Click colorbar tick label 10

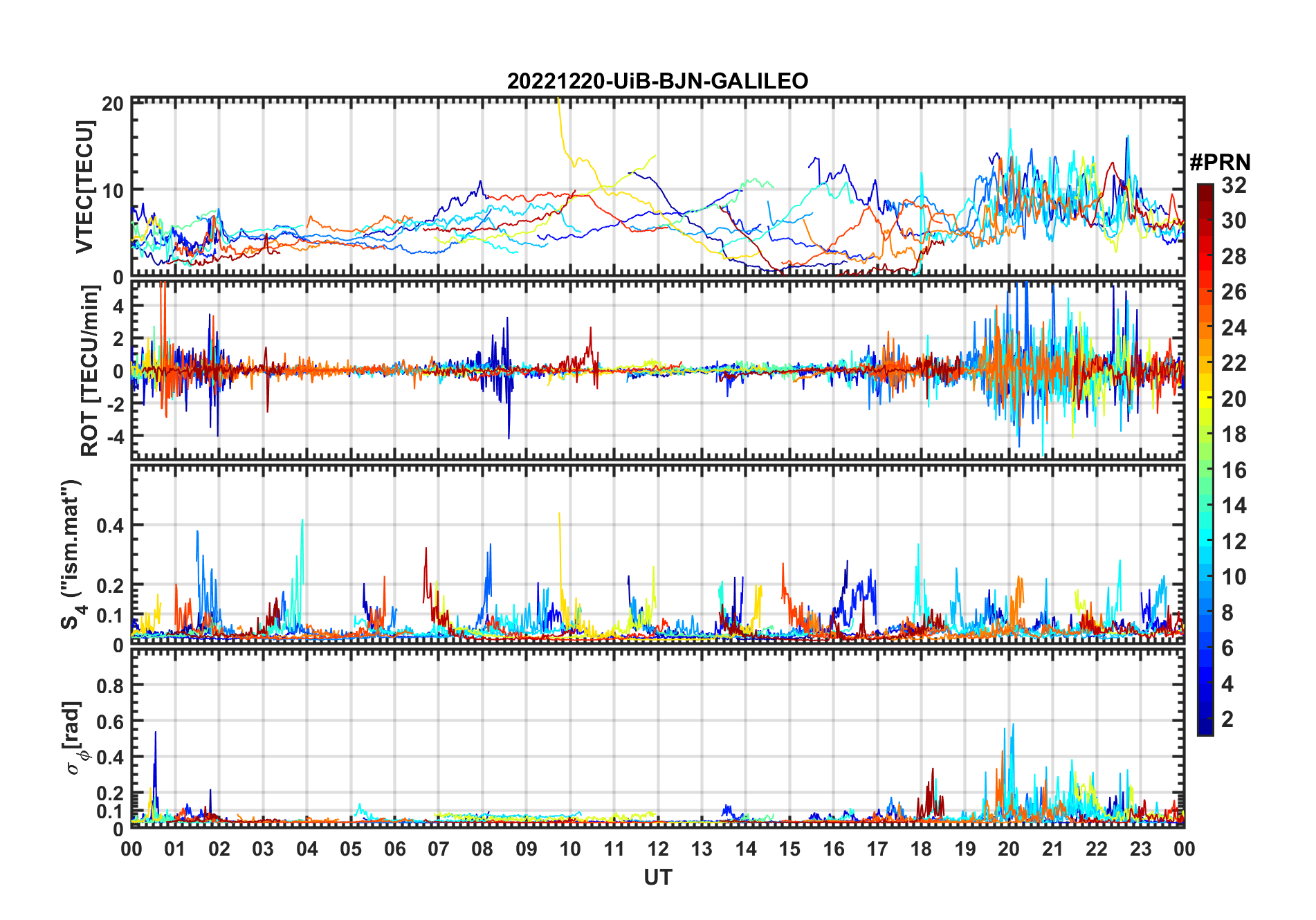[x=1234, y=577]
